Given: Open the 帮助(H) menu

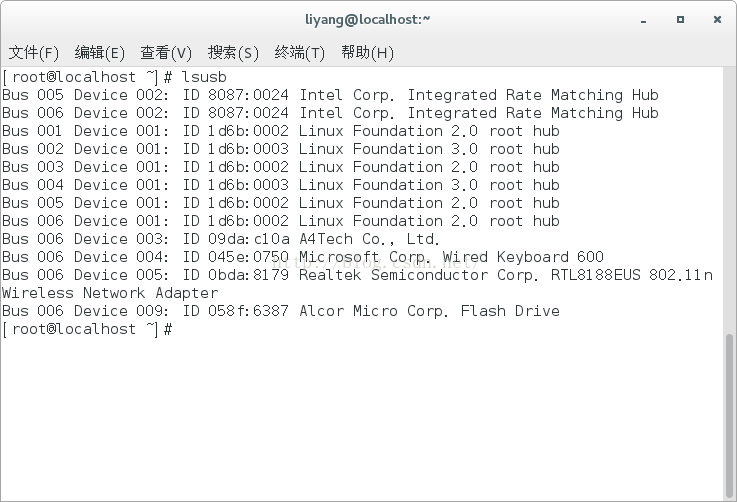Looking at the screenshot, I should pos(367,53).
